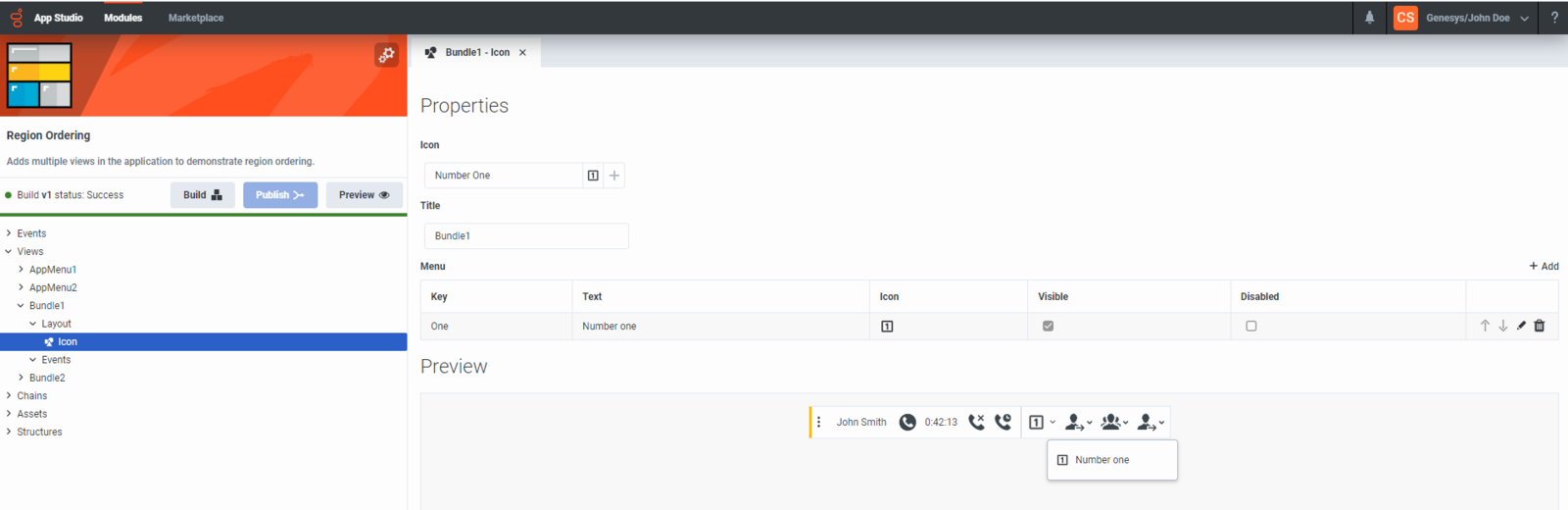Screen dimensions: 1568x510
Task: Click the John Smith name in preview
Action: click(861, 423)
